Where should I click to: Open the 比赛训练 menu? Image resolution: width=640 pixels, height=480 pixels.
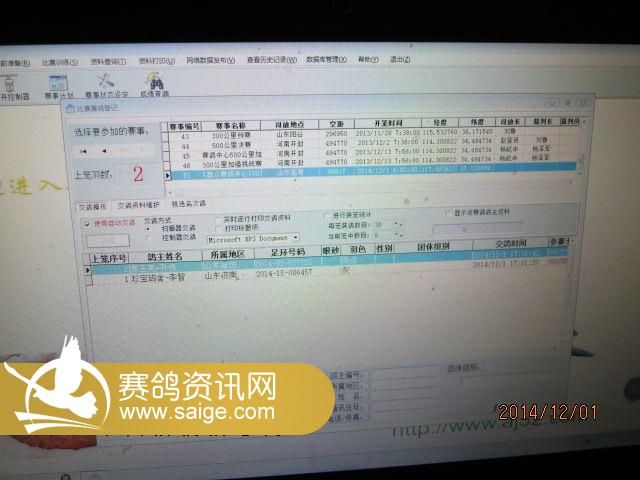[x=56, y=61]
